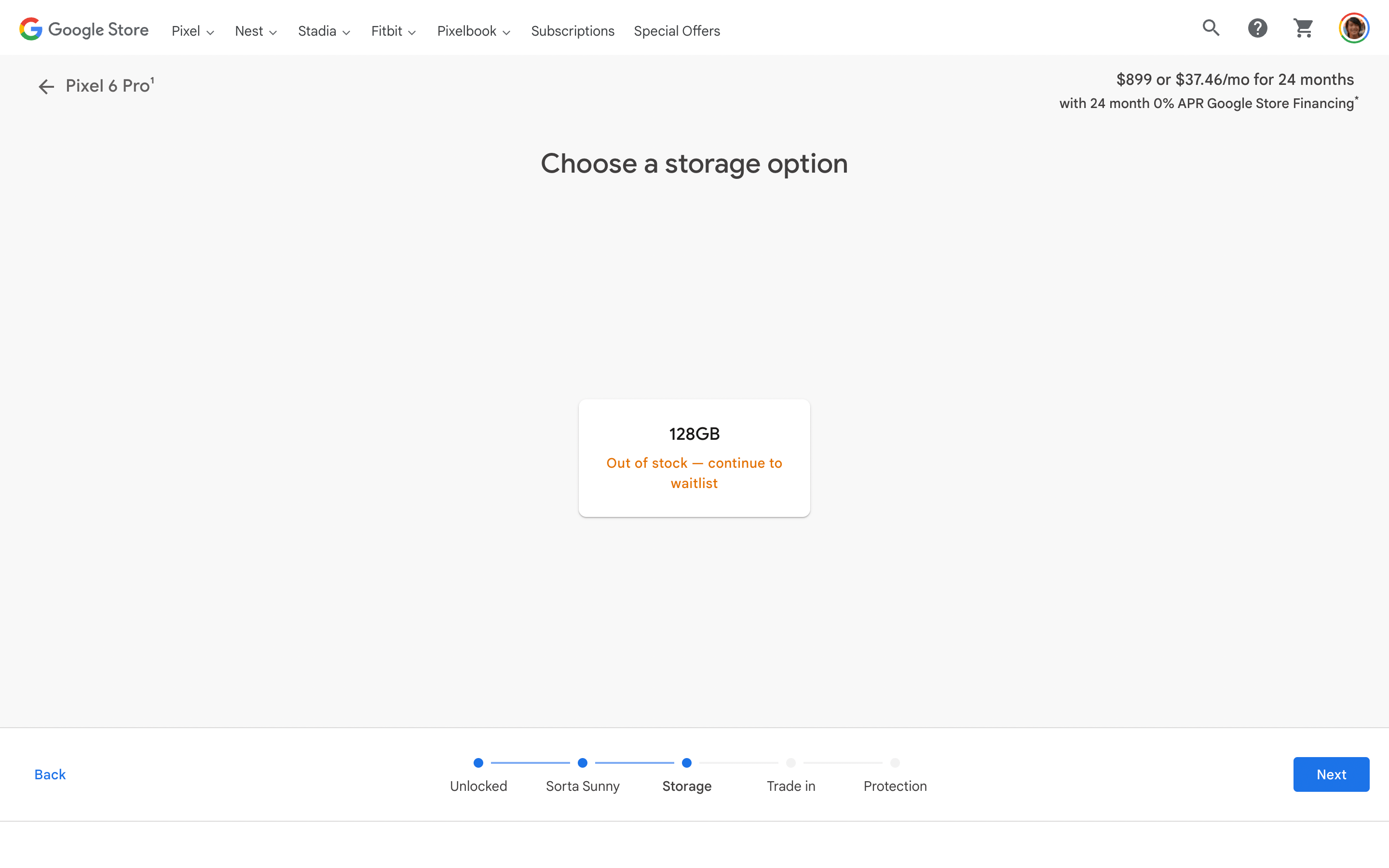Open the shopping cart icon
Screen dimensions: 1389x868
[x=1303, y=27]
